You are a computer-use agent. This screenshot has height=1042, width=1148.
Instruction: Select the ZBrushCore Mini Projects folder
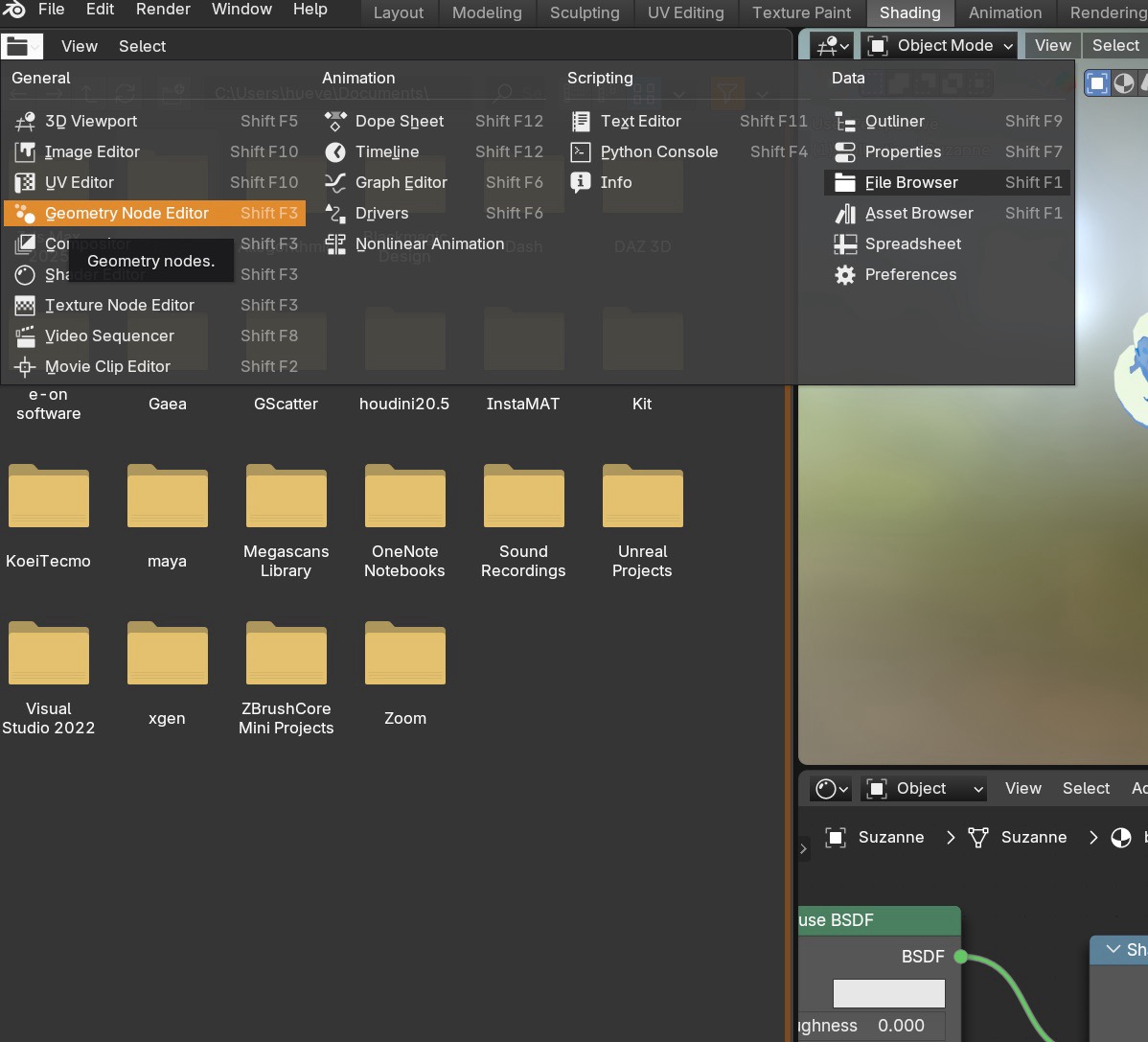pyautogui.click(x=286, y=679)
